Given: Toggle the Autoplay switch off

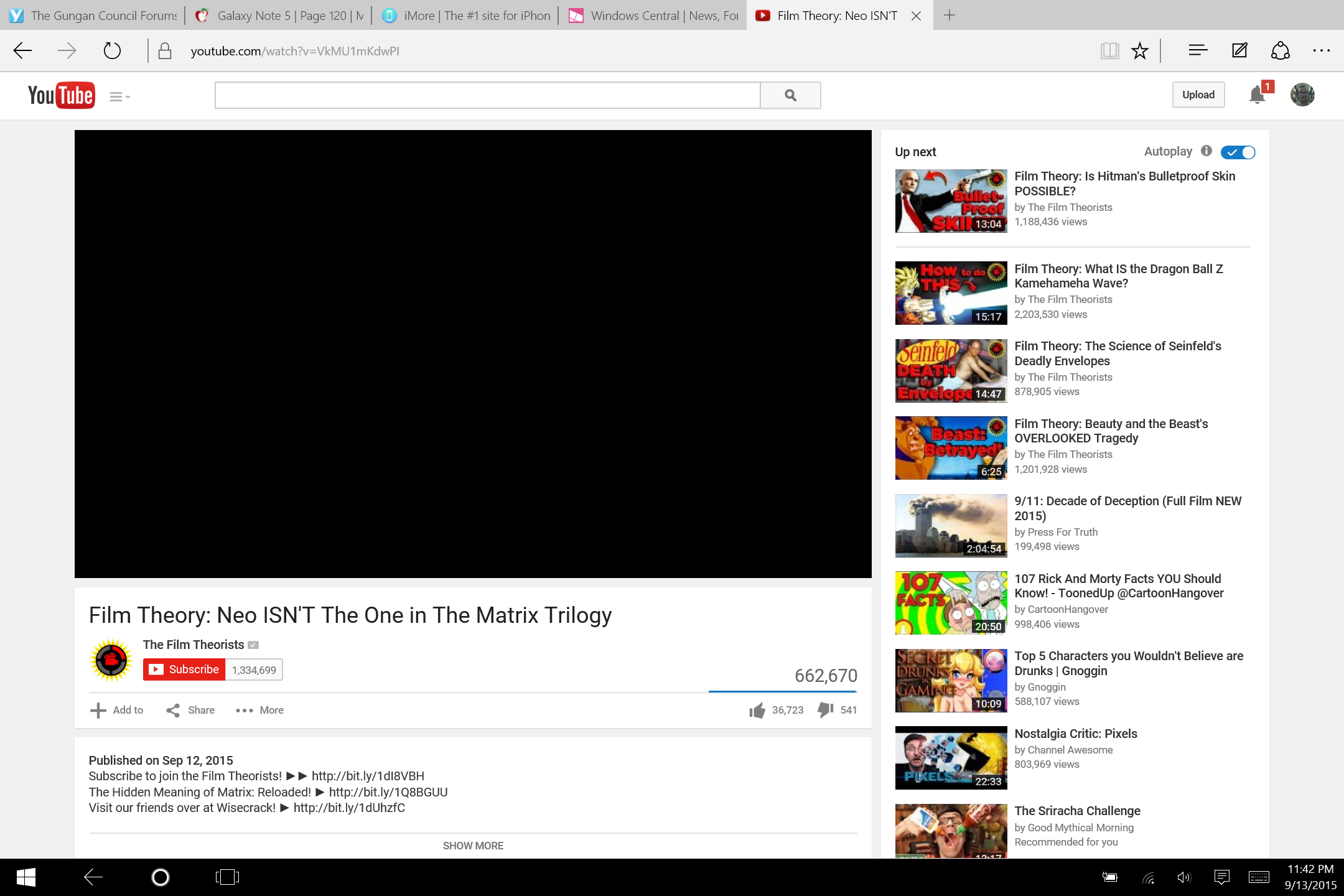Looking at the screenshot, I should tap(1238, 152).
